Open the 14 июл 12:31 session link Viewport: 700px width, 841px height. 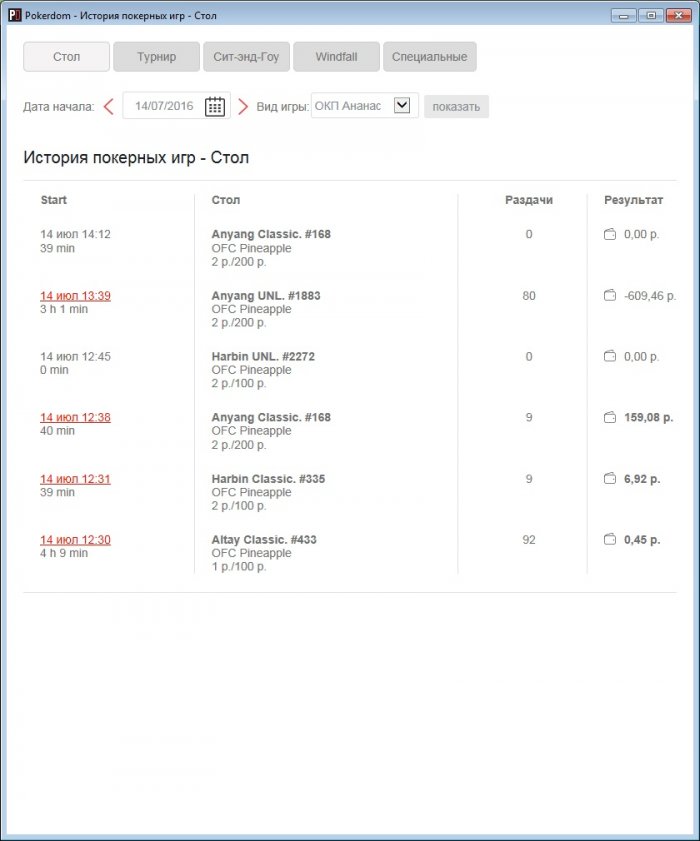(76, 479)
